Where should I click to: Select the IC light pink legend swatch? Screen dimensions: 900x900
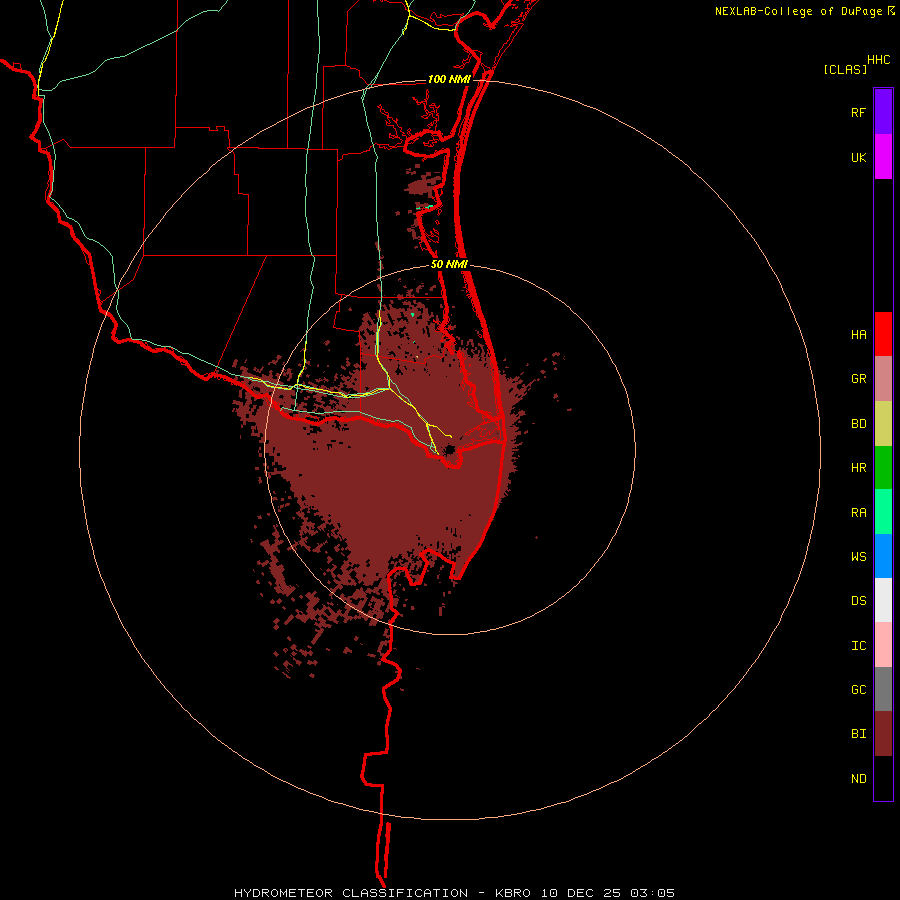click(x=883, y=645)
